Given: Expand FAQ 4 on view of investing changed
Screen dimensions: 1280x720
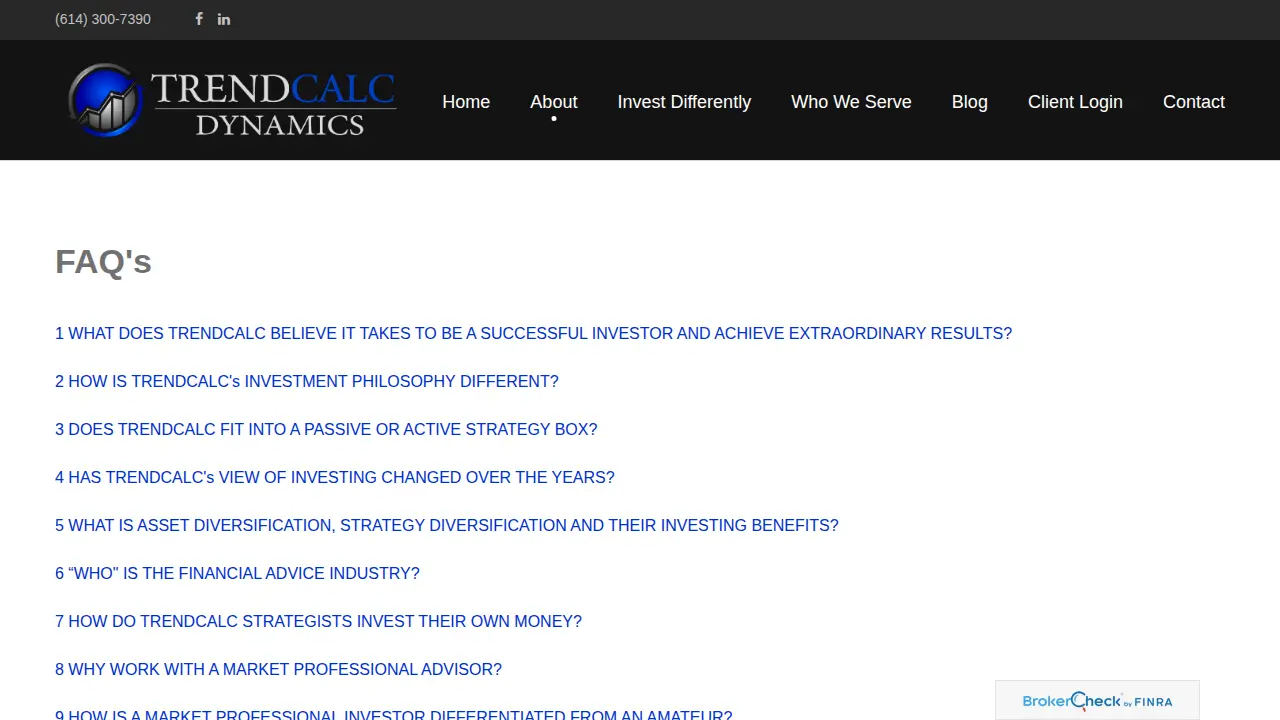Looking at the screenshot, I should click(x=335, y=477).
